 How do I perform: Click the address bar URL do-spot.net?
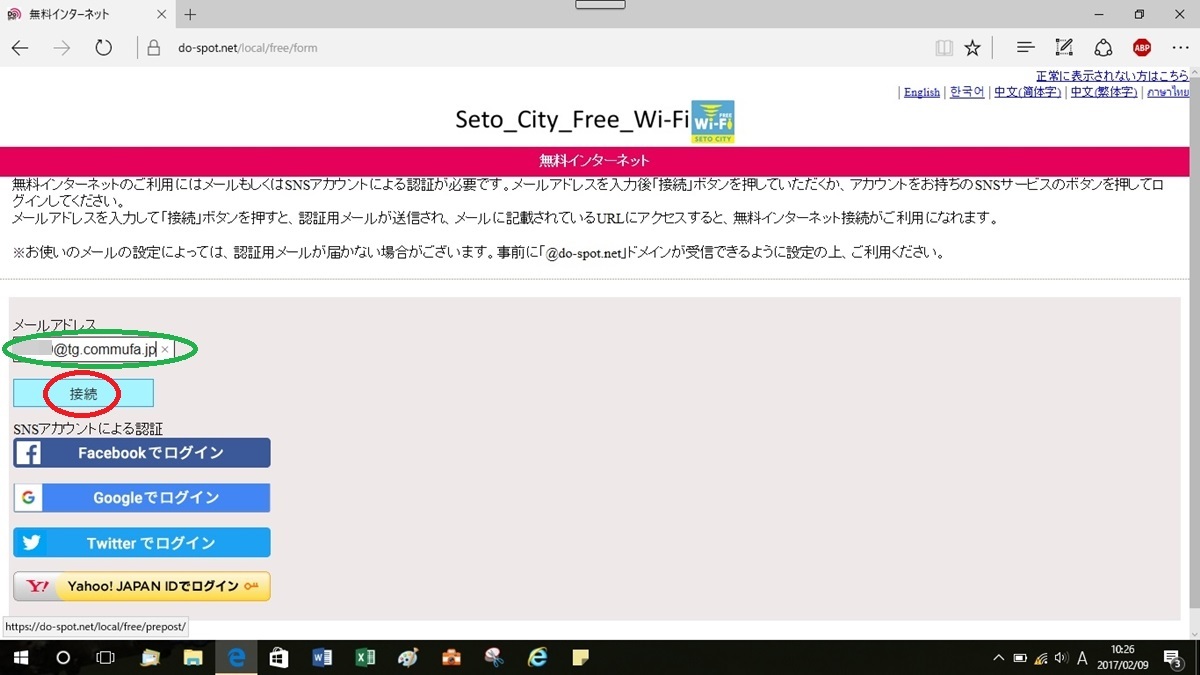pos(248,47)
